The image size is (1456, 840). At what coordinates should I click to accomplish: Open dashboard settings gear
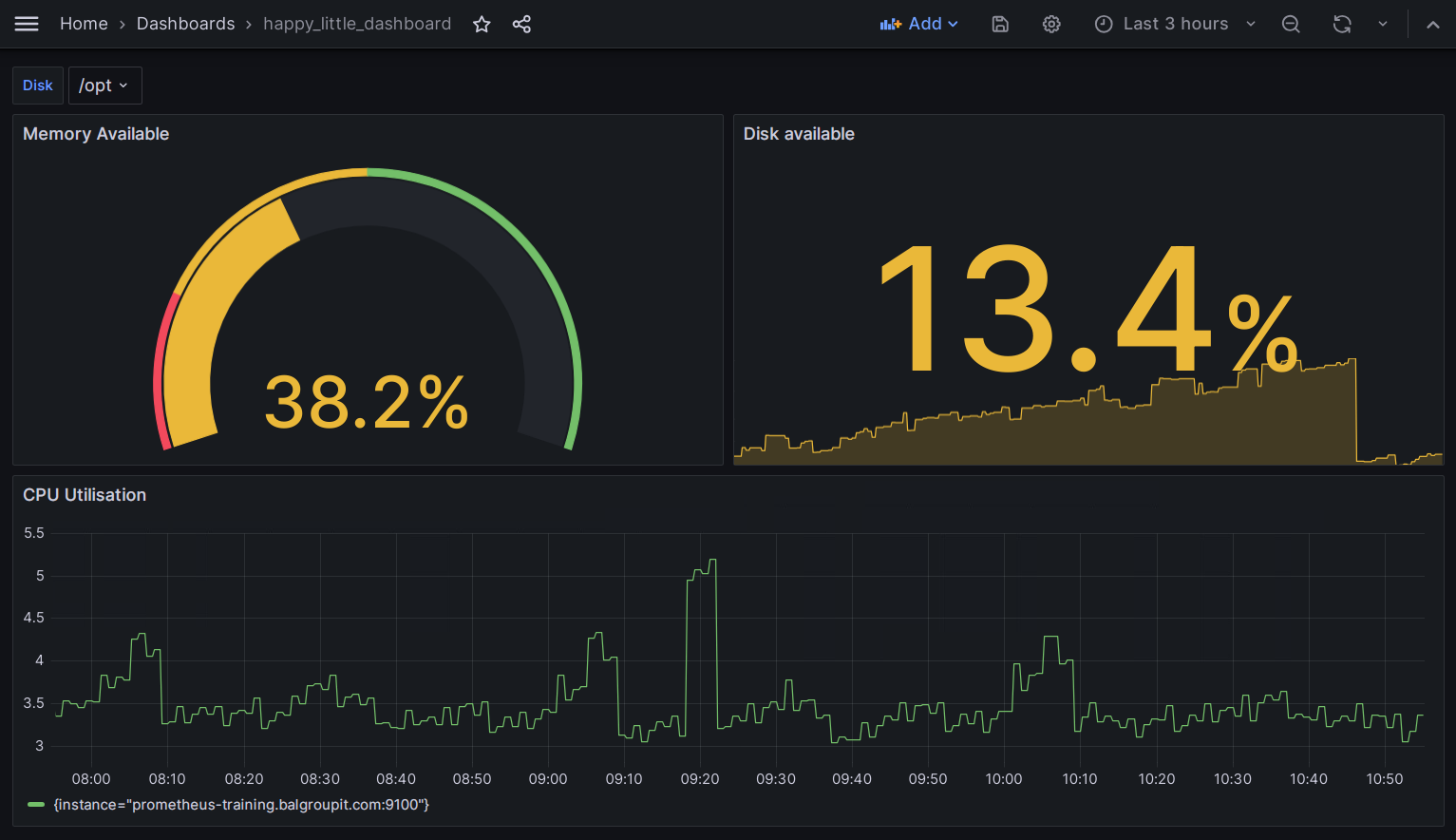pos(1050,24)
